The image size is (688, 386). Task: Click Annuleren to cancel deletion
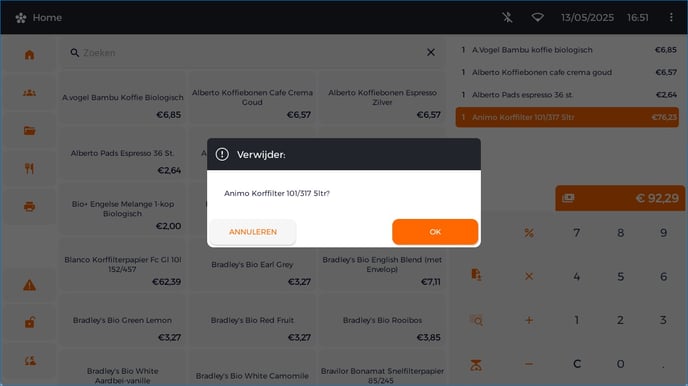pyautogui.click(x=253, y=232)
